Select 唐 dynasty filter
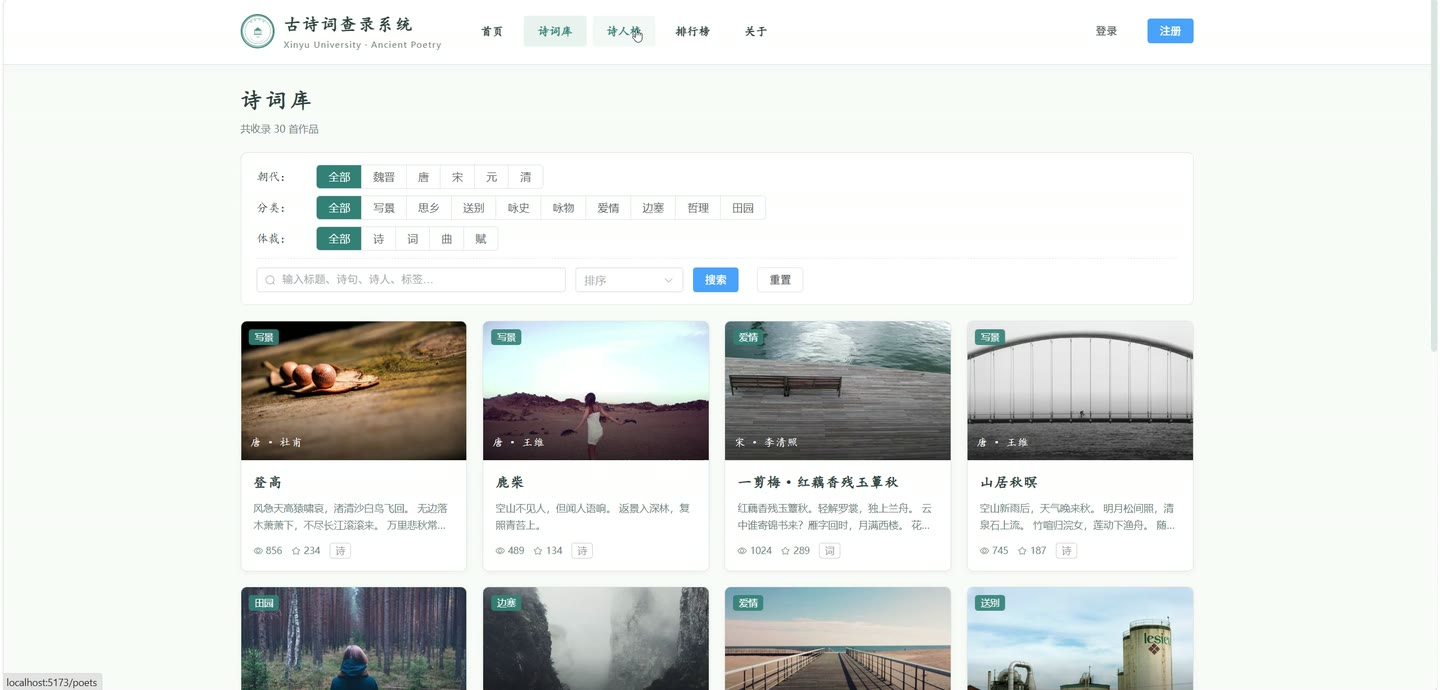The width and height of the screenshot is (1440, 690). (423, 177)
